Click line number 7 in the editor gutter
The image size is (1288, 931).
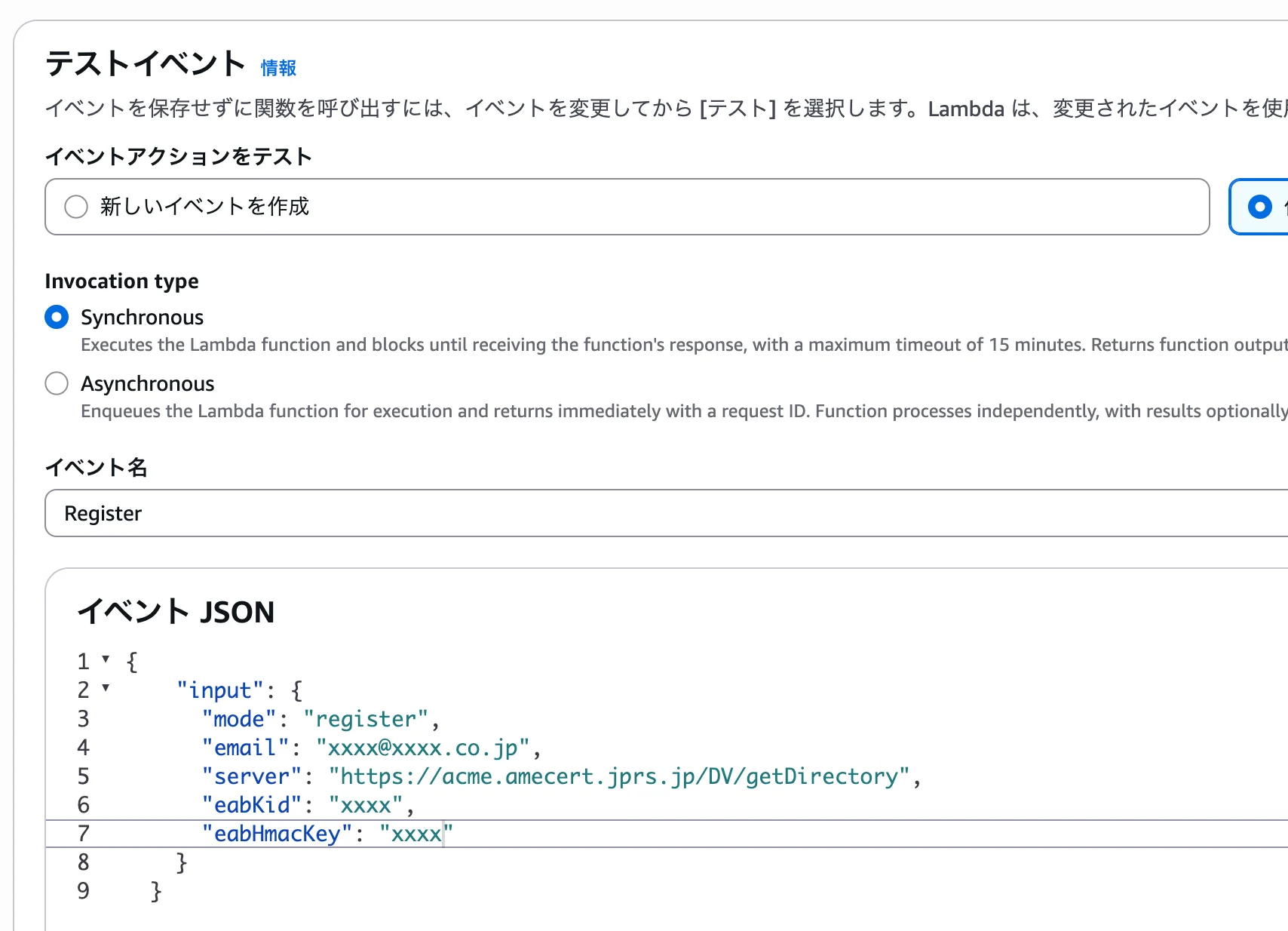tap(83, 833)
